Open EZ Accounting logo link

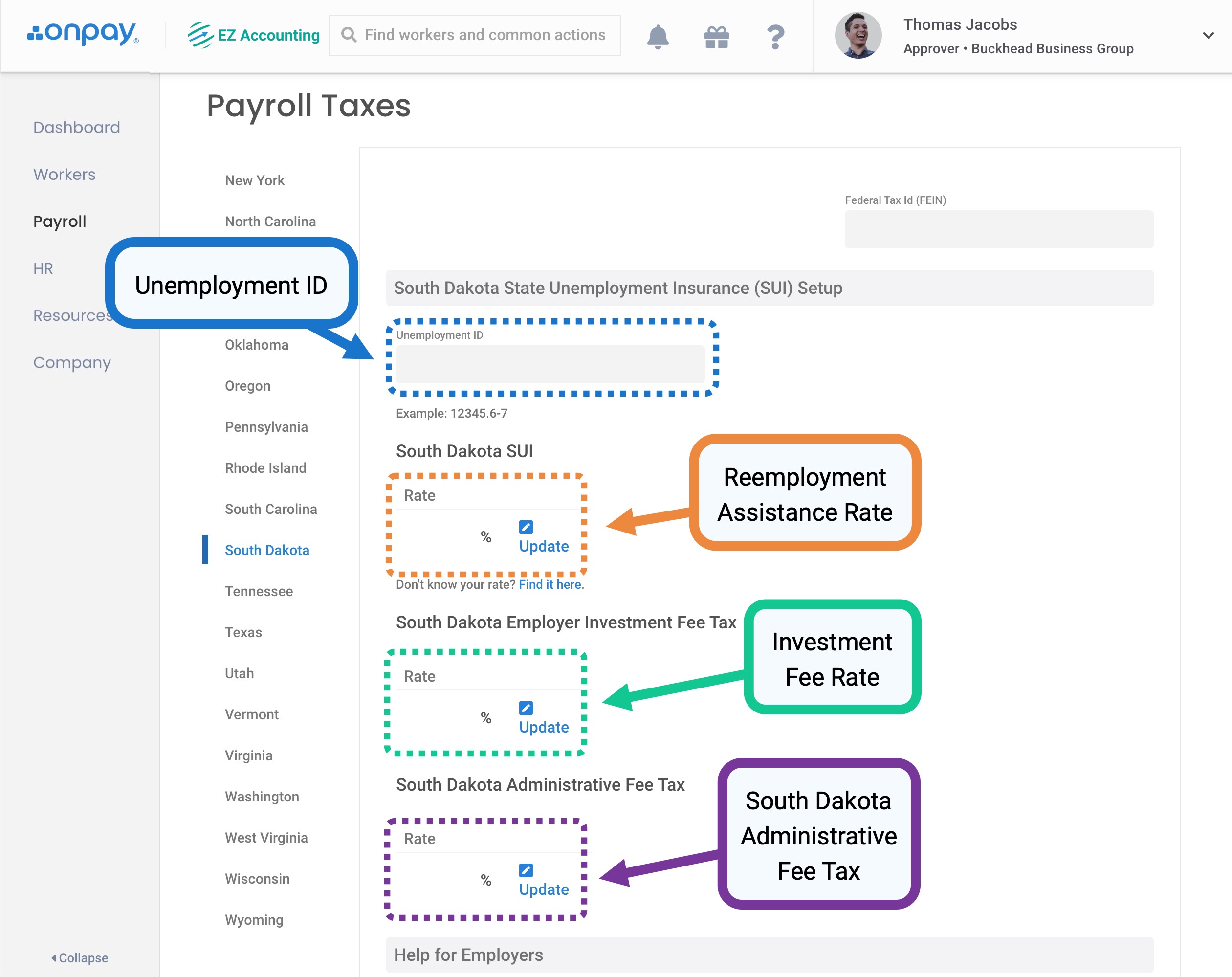click(254, 35)
